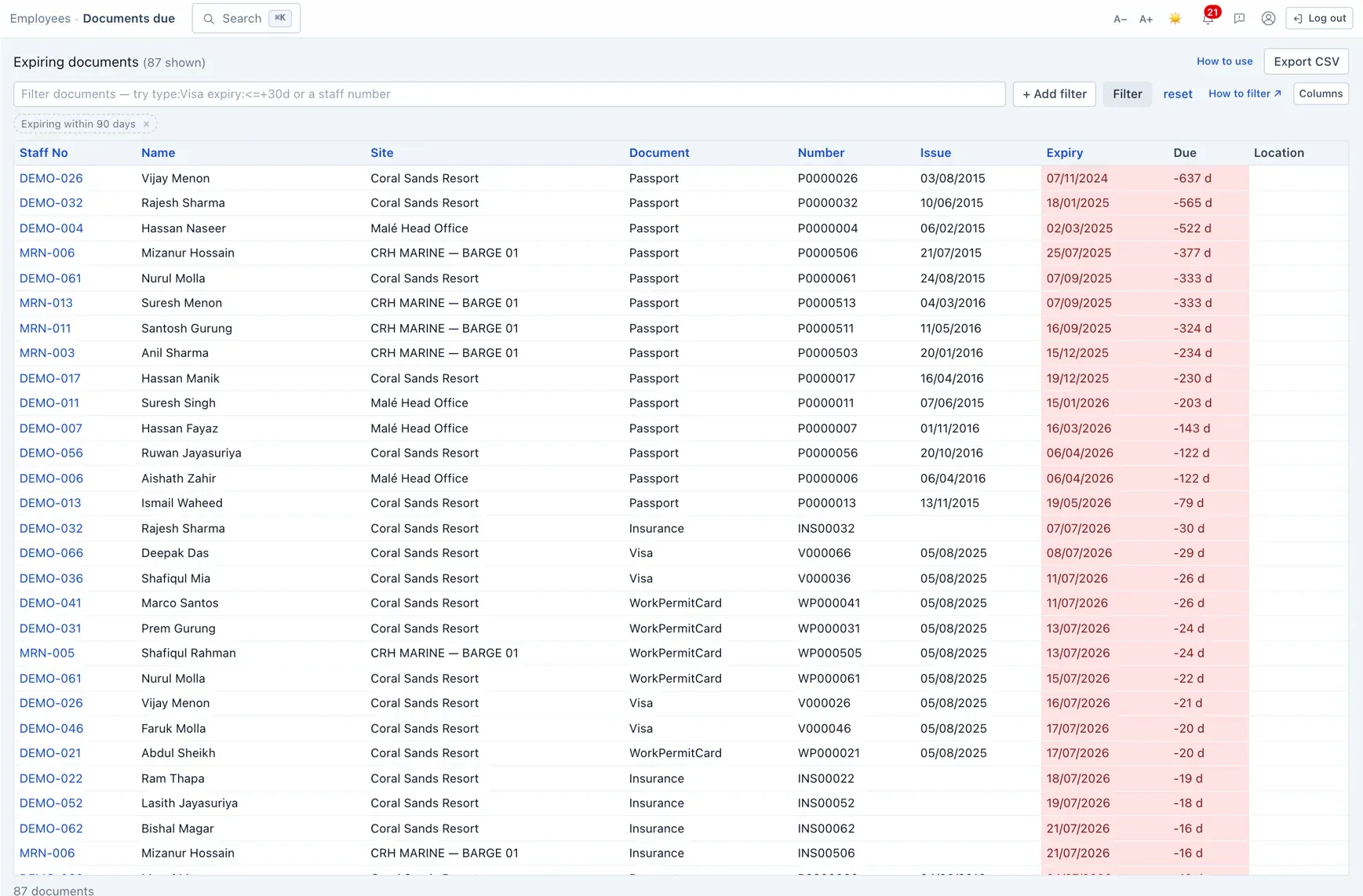1363x896 pixels.
Task: Open staff link DEMO-066
Action: (51, 553)
